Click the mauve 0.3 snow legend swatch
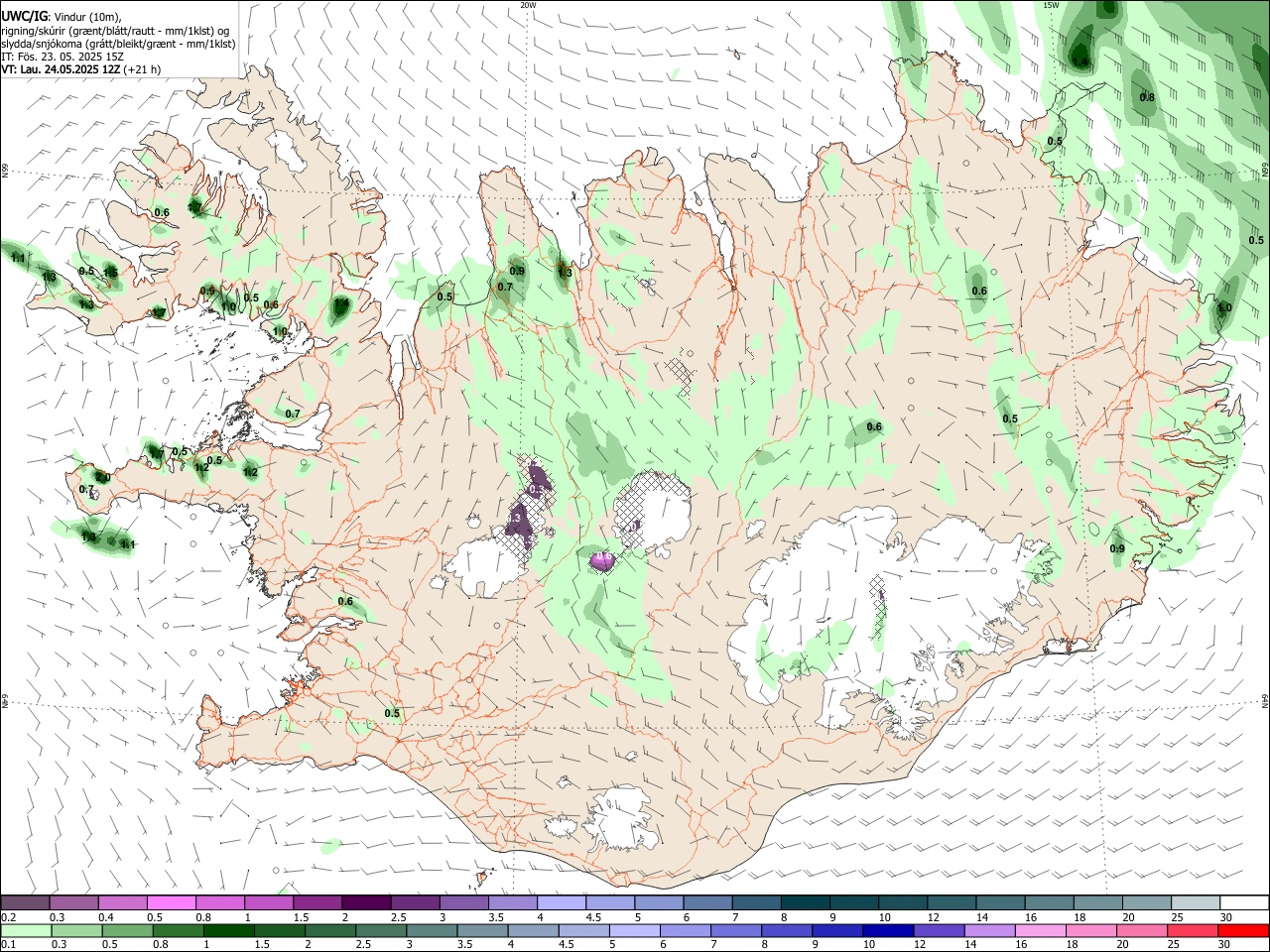This screenshot has width=1270, height=952. 74,902
